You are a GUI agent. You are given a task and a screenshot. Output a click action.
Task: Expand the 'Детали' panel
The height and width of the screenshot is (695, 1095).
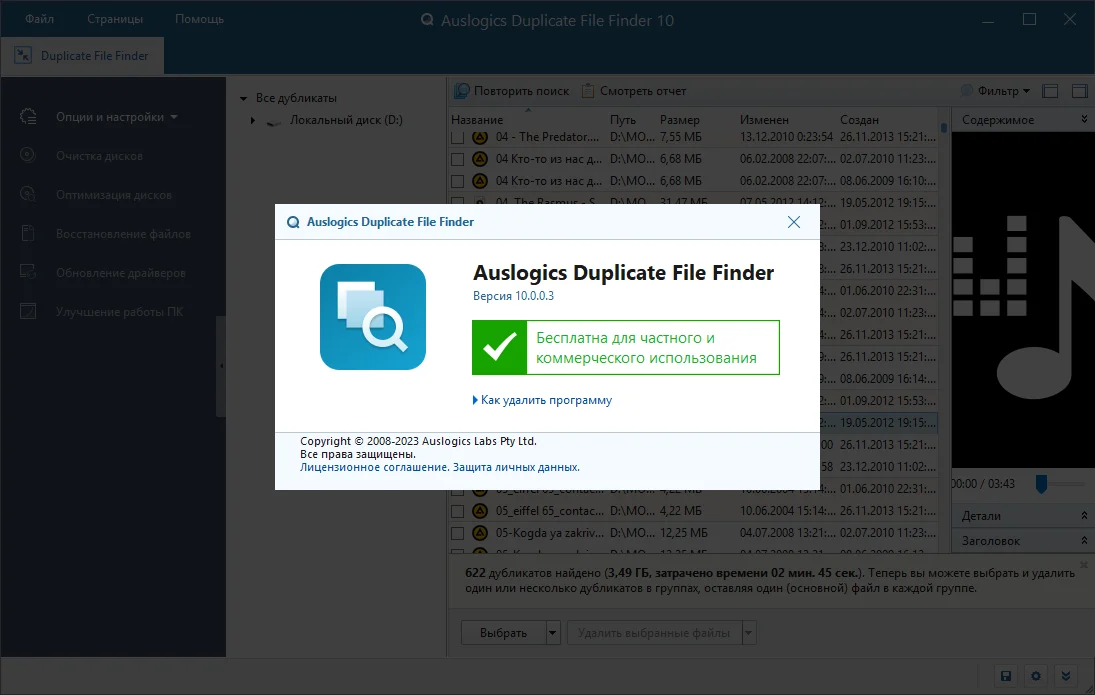pyautogui.click(x=1084, y=515)
